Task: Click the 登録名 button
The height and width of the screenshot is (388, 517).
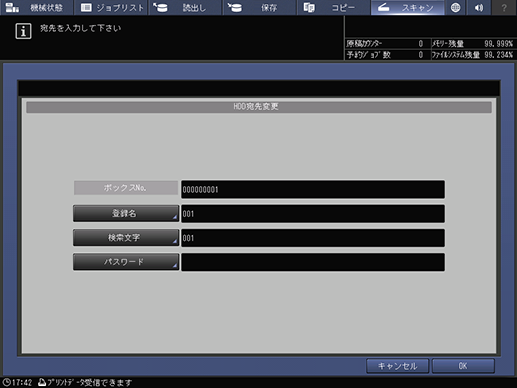Action: 126,213
